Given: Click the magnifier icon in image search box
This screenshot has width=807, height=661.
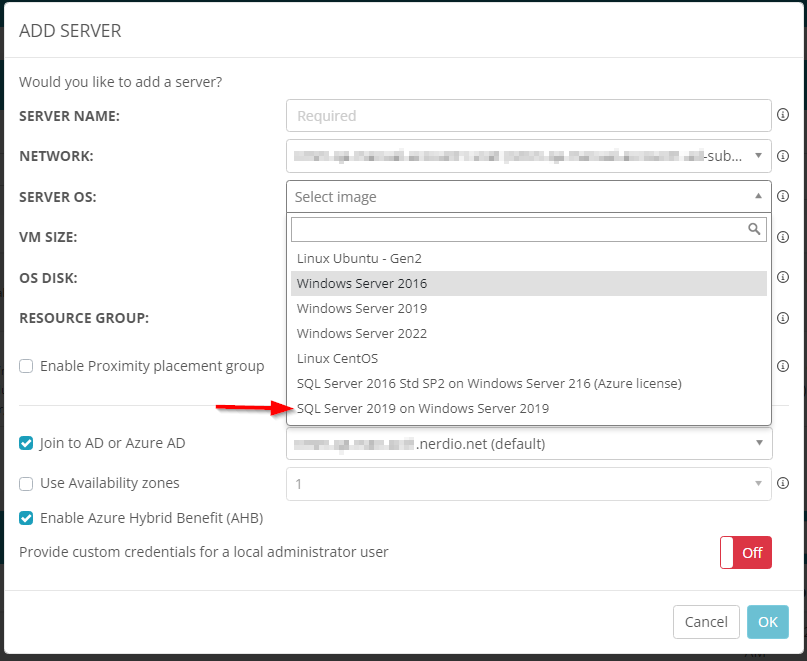Looking at the screenshot, I should [755, 229].
